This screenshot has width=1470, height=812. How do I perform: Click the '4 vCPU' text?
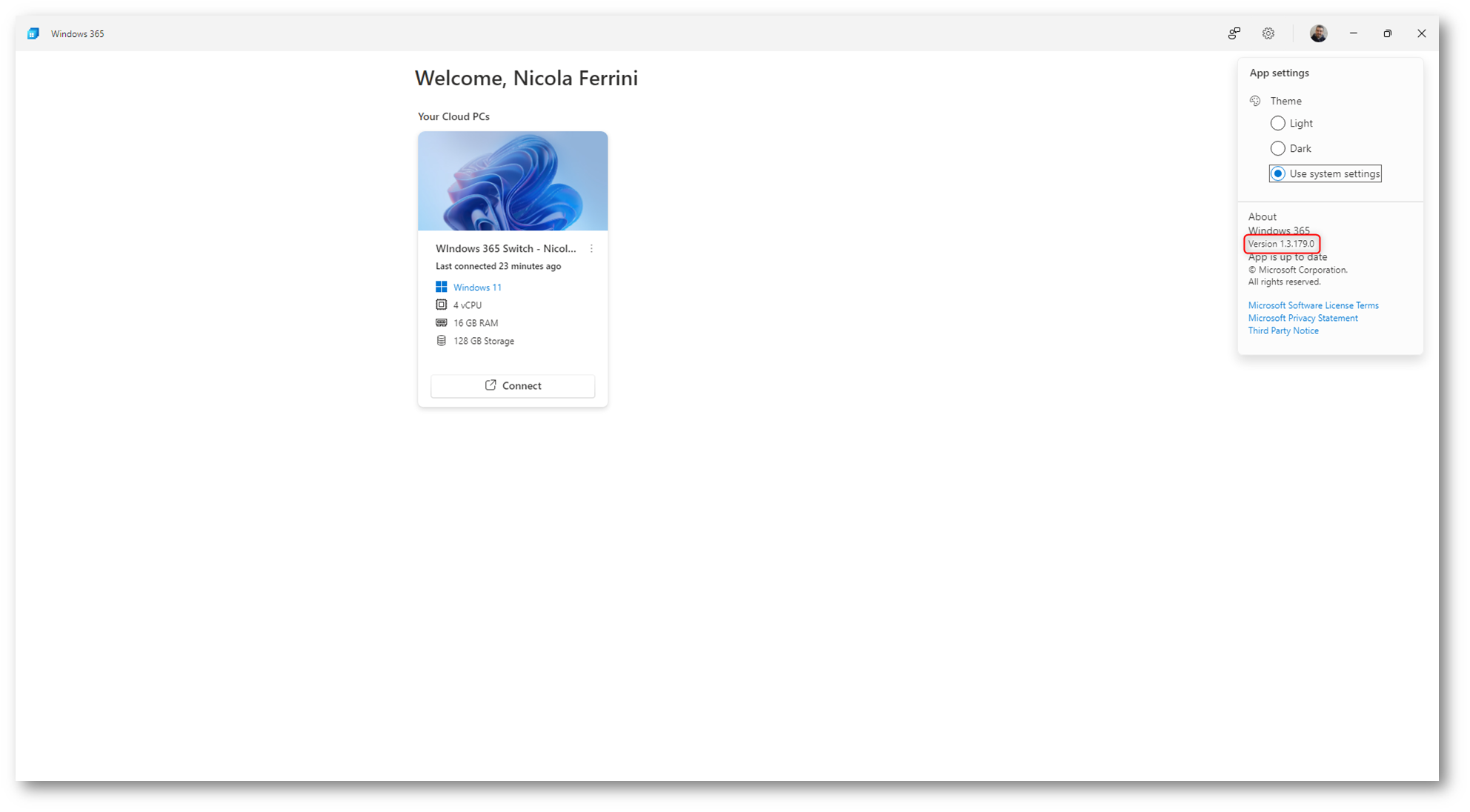click(x=468, y=305)
